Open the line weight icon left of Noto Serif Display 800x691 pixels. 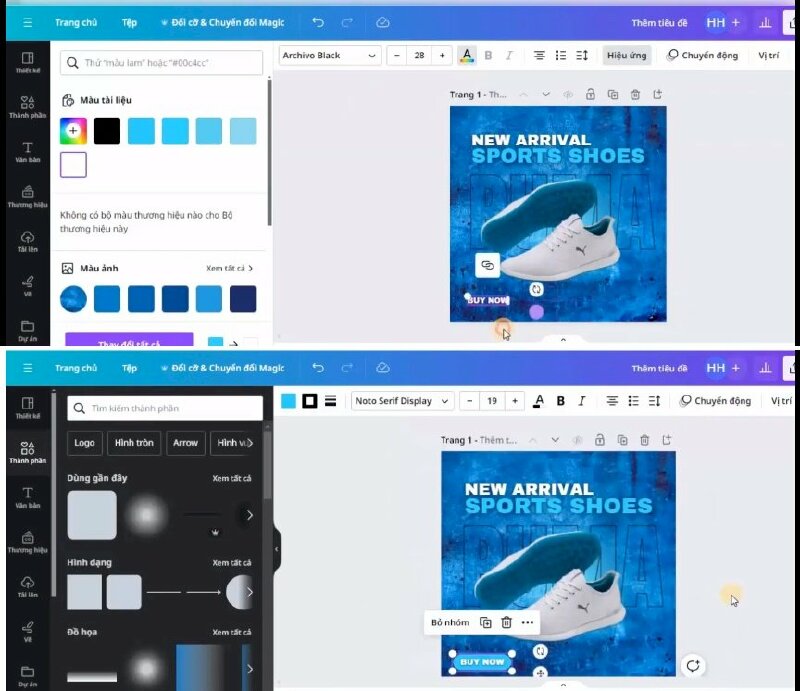coord(330,401)
